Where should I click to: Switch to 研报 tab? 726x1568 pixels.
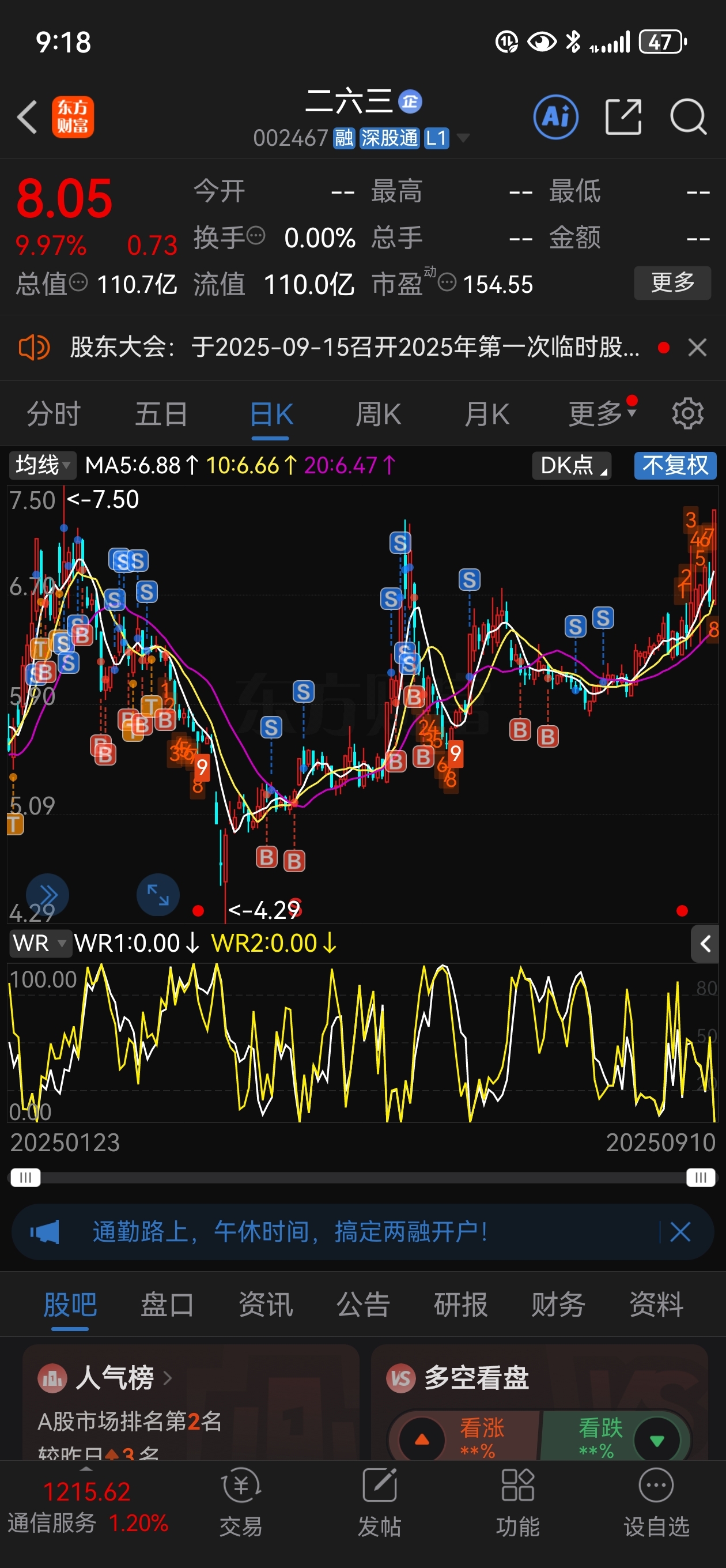[x=461, y=1305]
